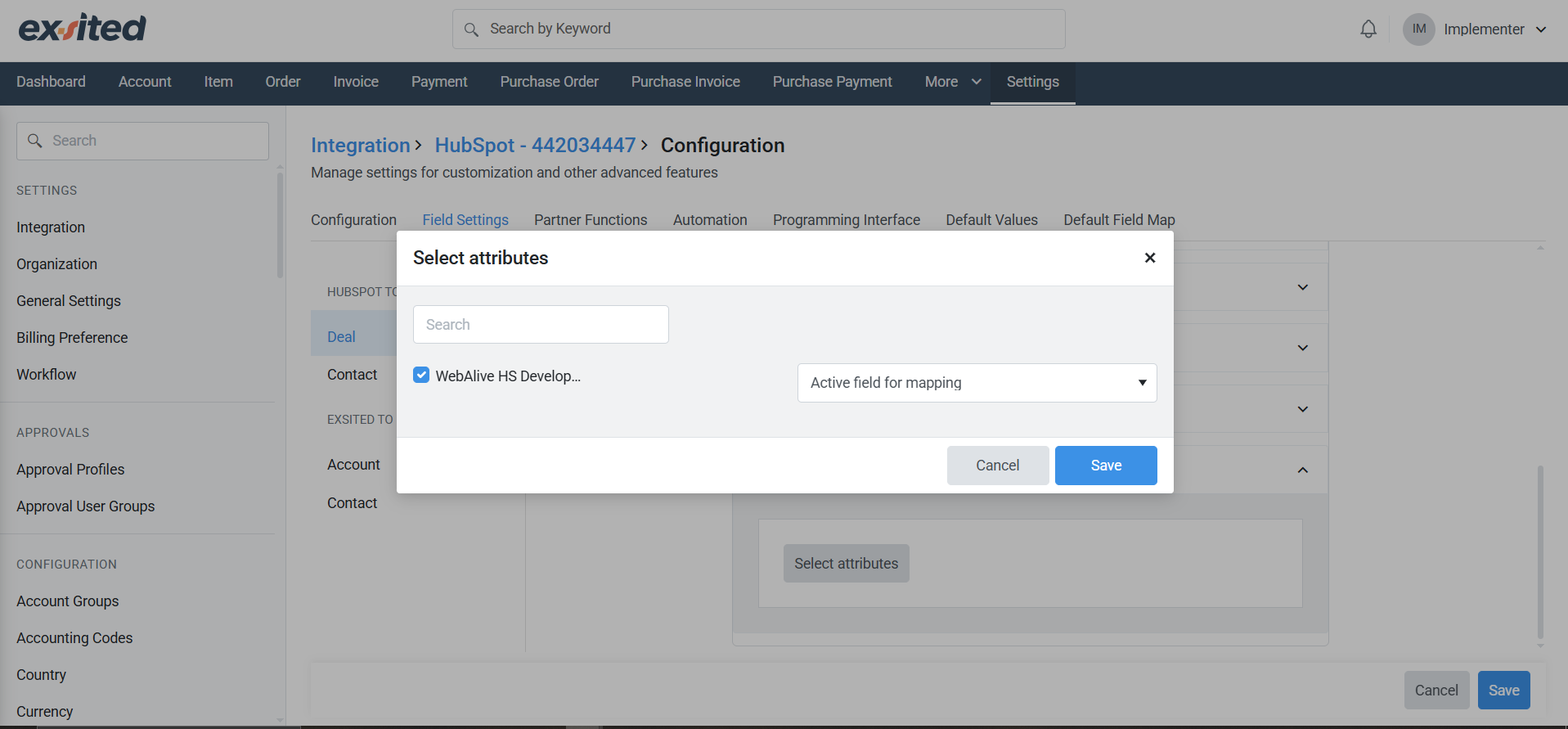Image resolution: width=1568 pixels, height=729 pixels.
Task: Open Approval User Groups in sidebar
Action: coord(85,506)
